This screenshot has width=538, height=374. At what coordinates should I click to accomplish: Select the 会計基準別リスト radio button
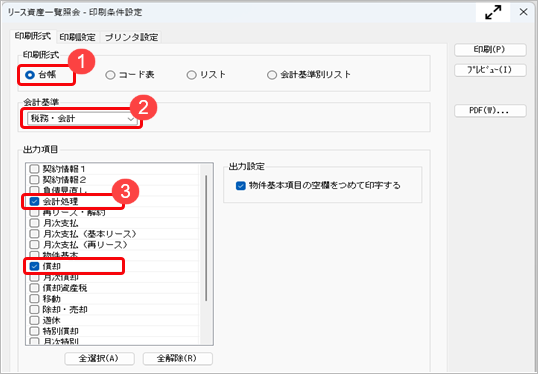coord(272,75)
